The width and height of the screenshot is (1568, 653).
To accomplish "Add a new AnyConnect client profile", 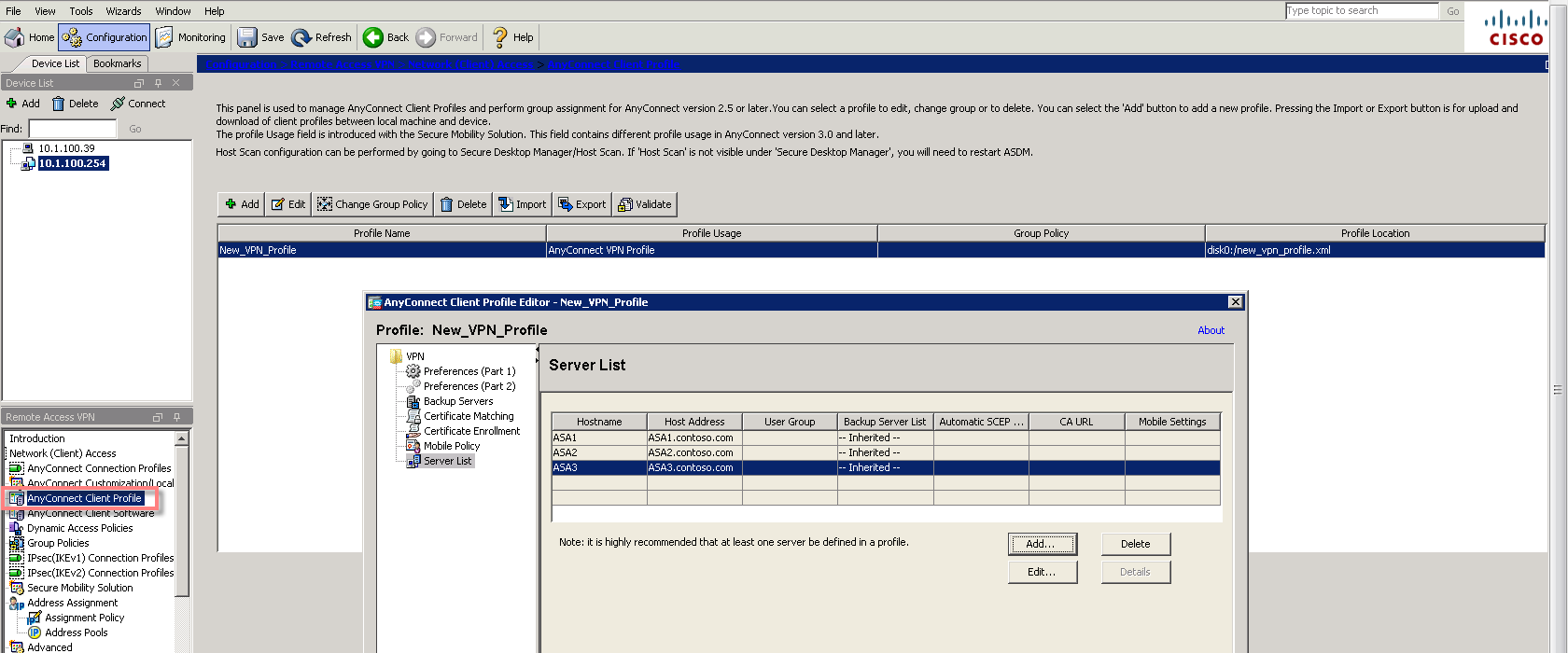I will click(x=242, y=204).
